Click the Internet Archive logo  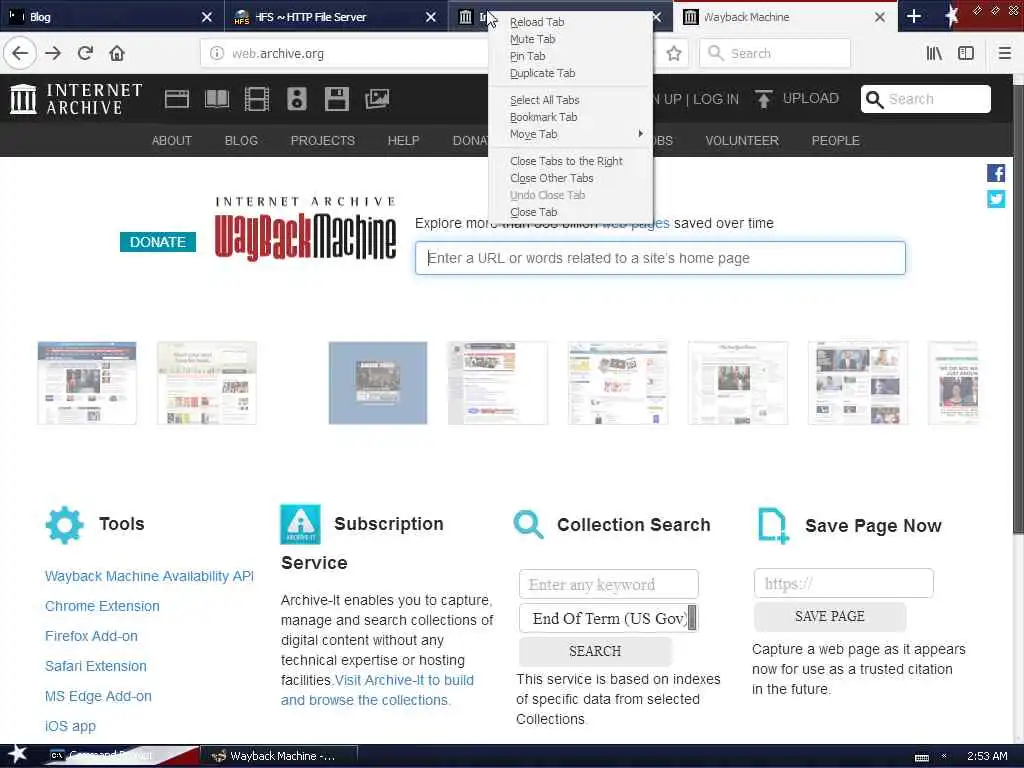point(76,99)
